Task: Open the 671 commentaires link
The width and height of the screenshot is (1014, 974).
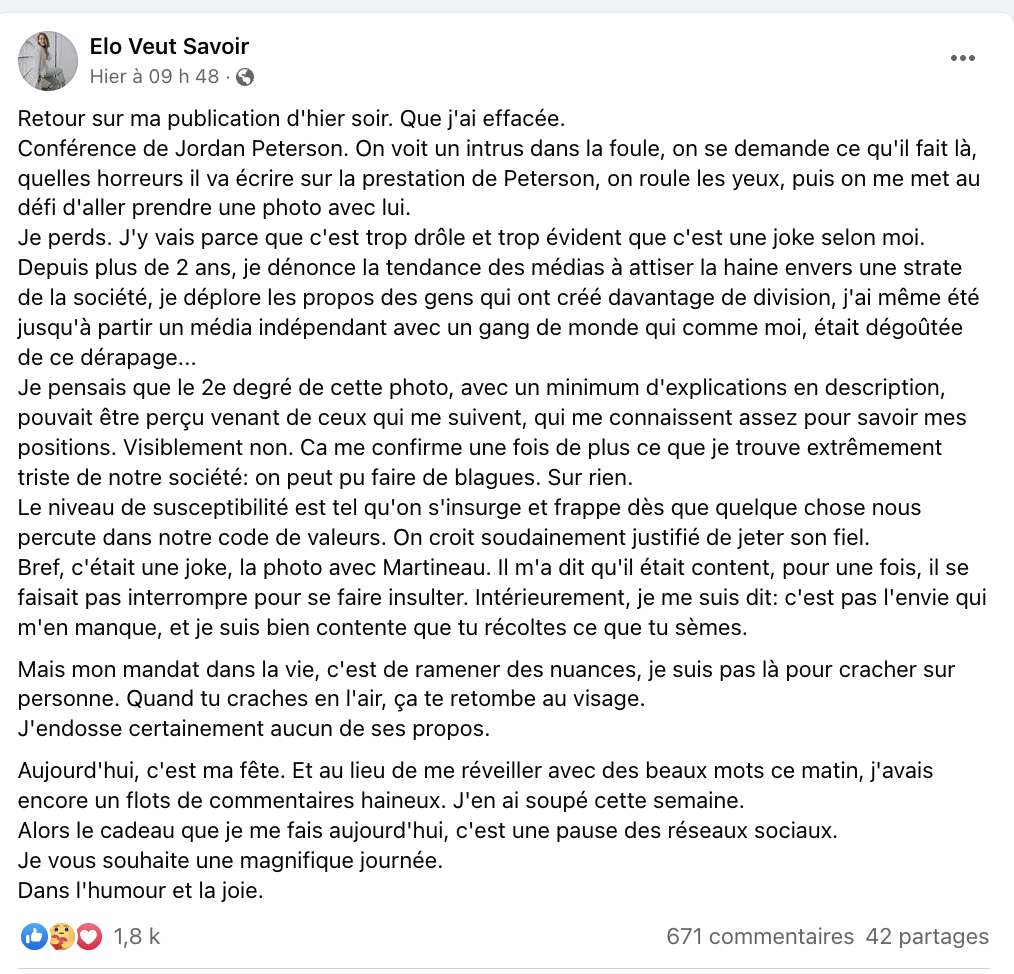Action: [x=760, y=936]
